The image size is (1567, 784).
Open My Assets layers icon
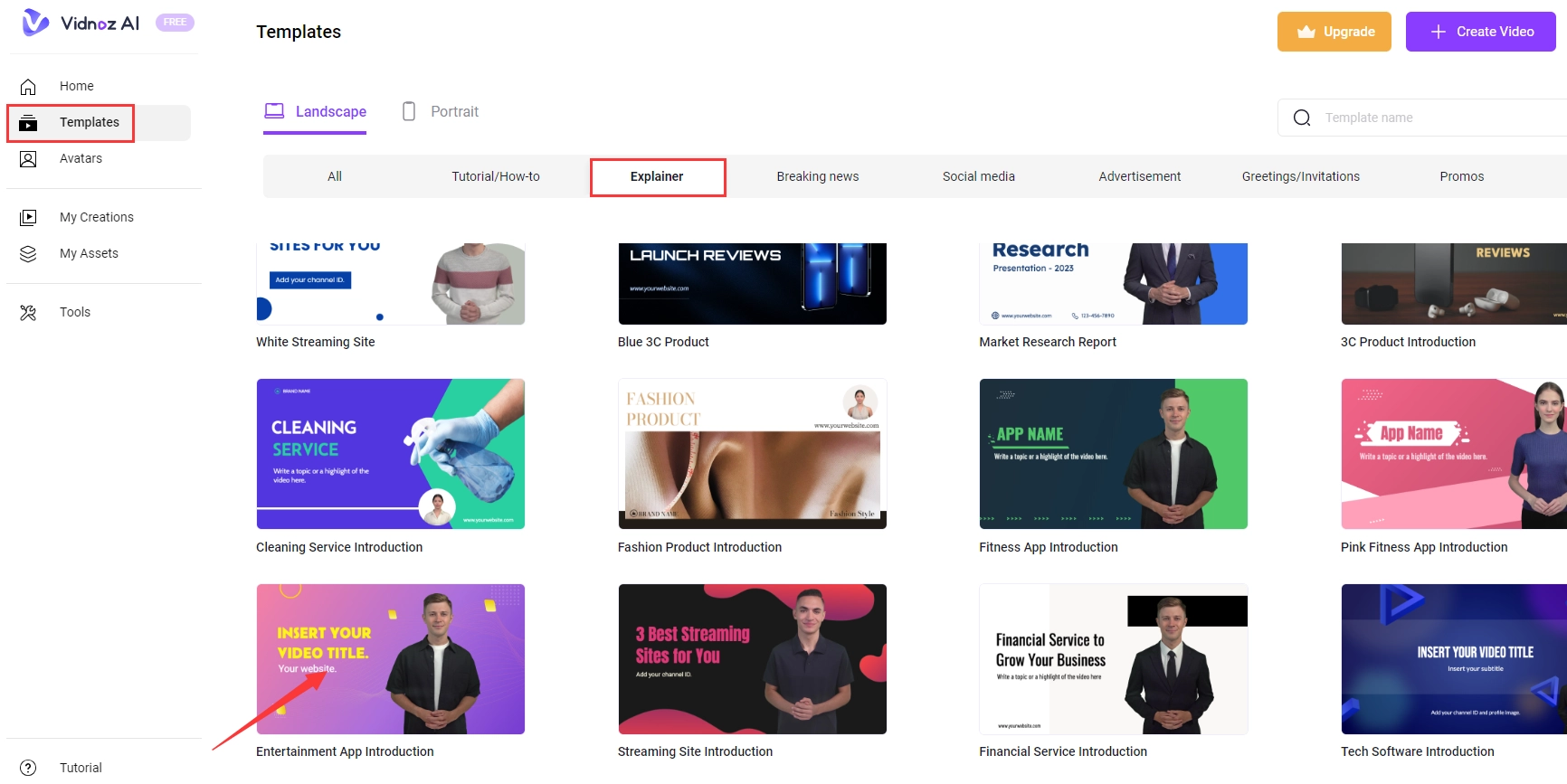[x=28, y=254]
